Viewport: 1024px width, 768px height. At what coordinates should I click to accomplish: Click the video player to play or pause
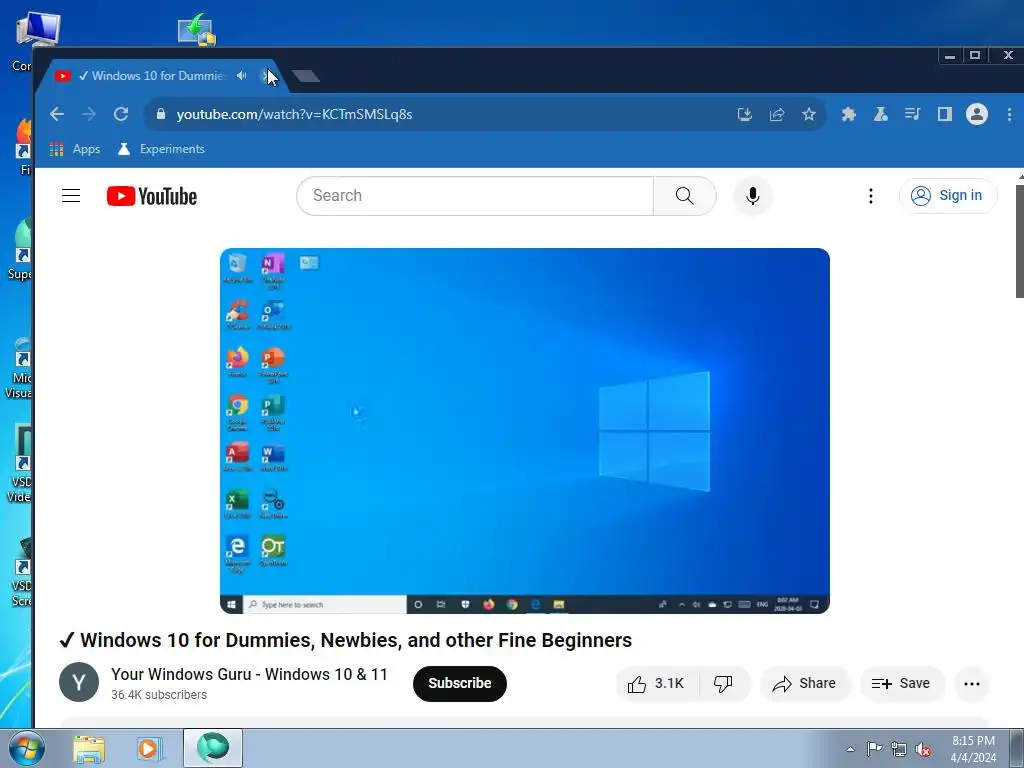coord(524,430)
